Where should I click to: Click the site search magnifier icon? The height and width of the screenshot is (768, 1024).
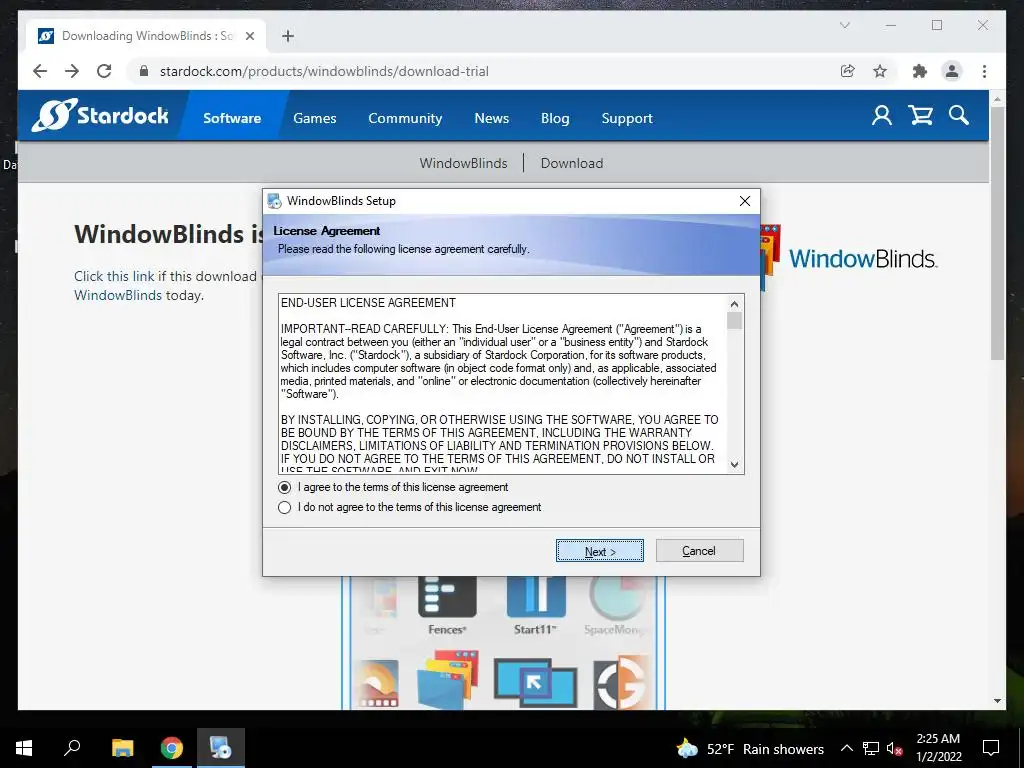coord(959,116)
